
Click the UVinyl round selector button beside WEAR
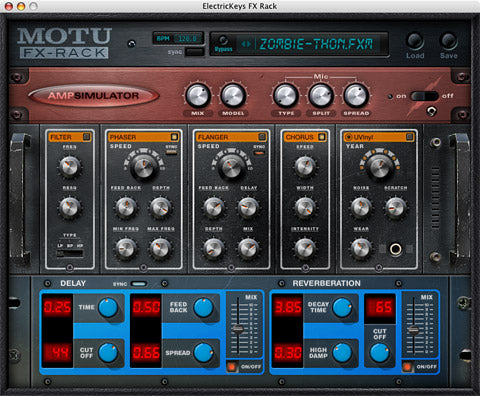(x=396, y=249)
